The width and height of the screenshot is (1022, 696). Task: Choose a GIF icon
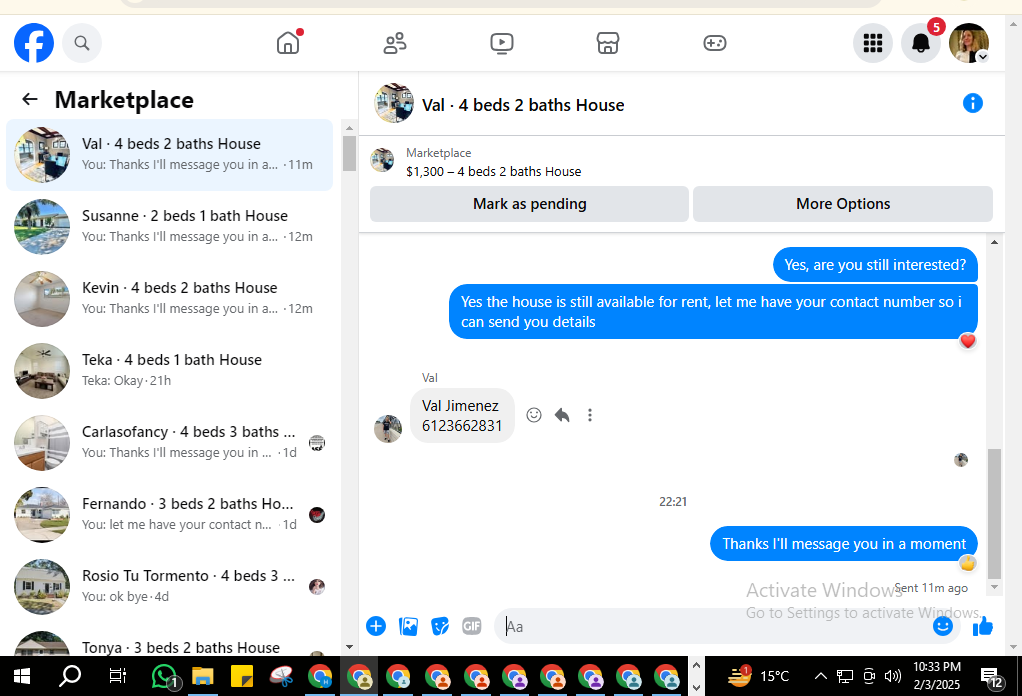[x=471, y=626]
